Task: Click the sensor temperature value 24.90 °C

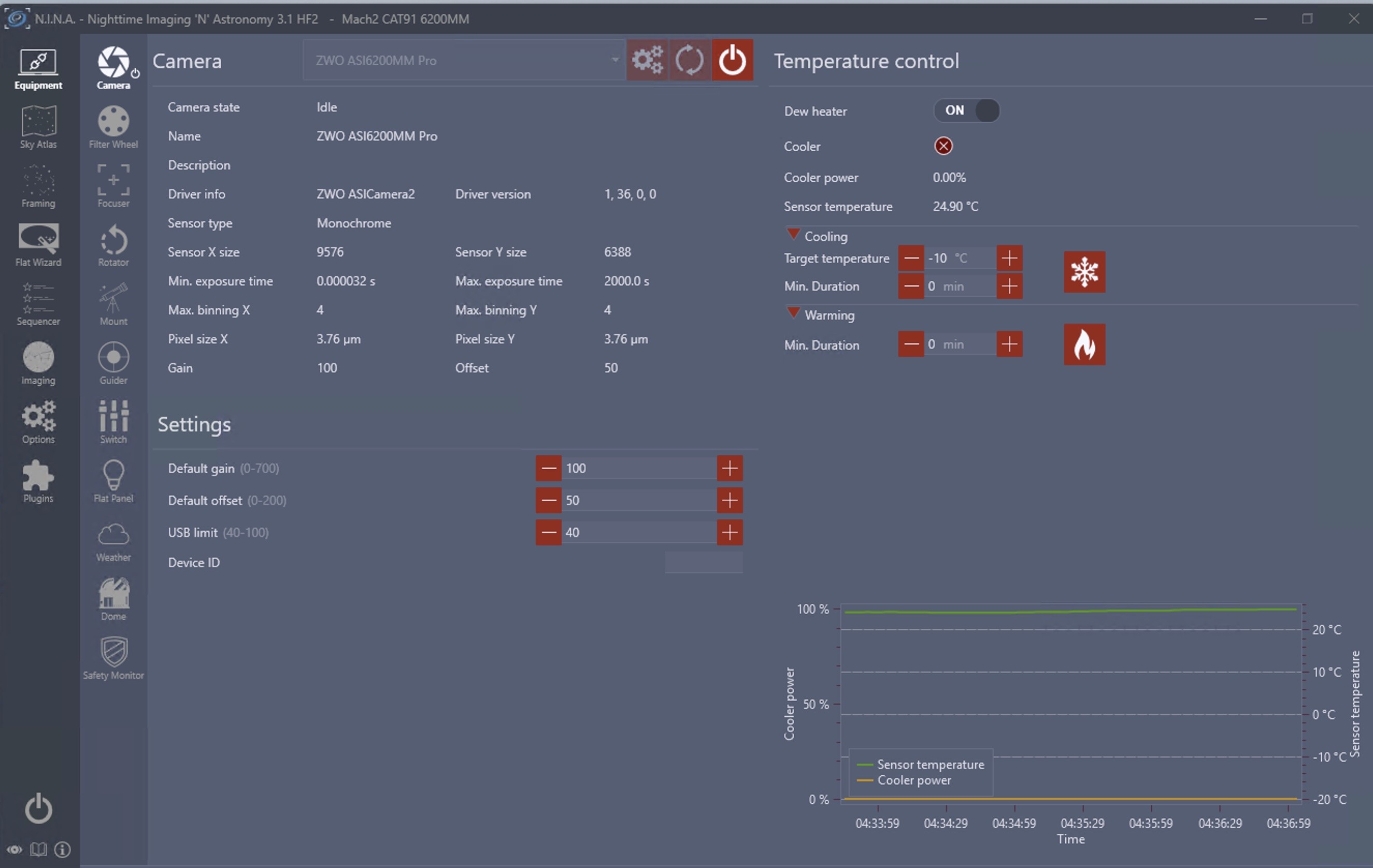Action: [x=955, y=206]
